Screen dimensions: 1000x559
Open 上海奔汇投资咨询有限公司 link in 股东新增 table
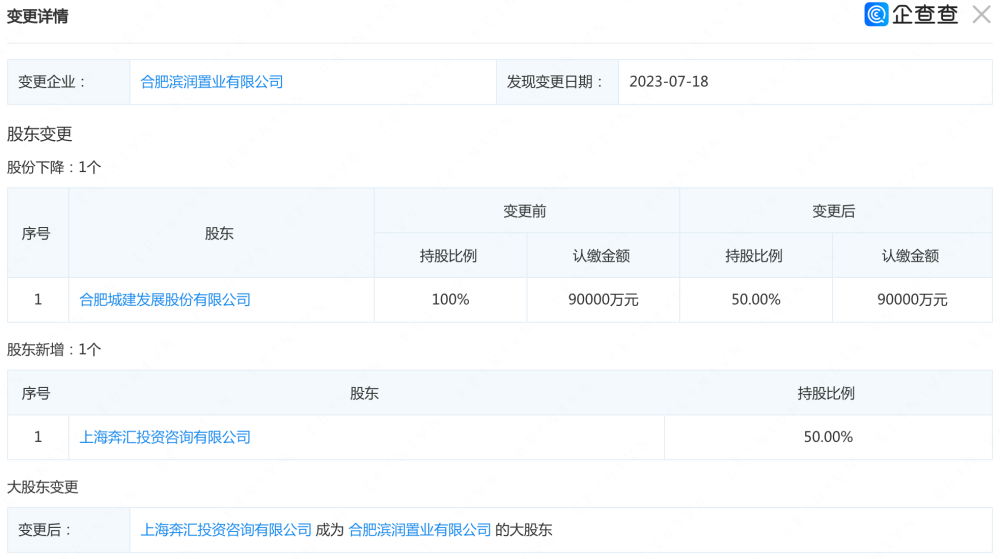click(x=165, y=437)
